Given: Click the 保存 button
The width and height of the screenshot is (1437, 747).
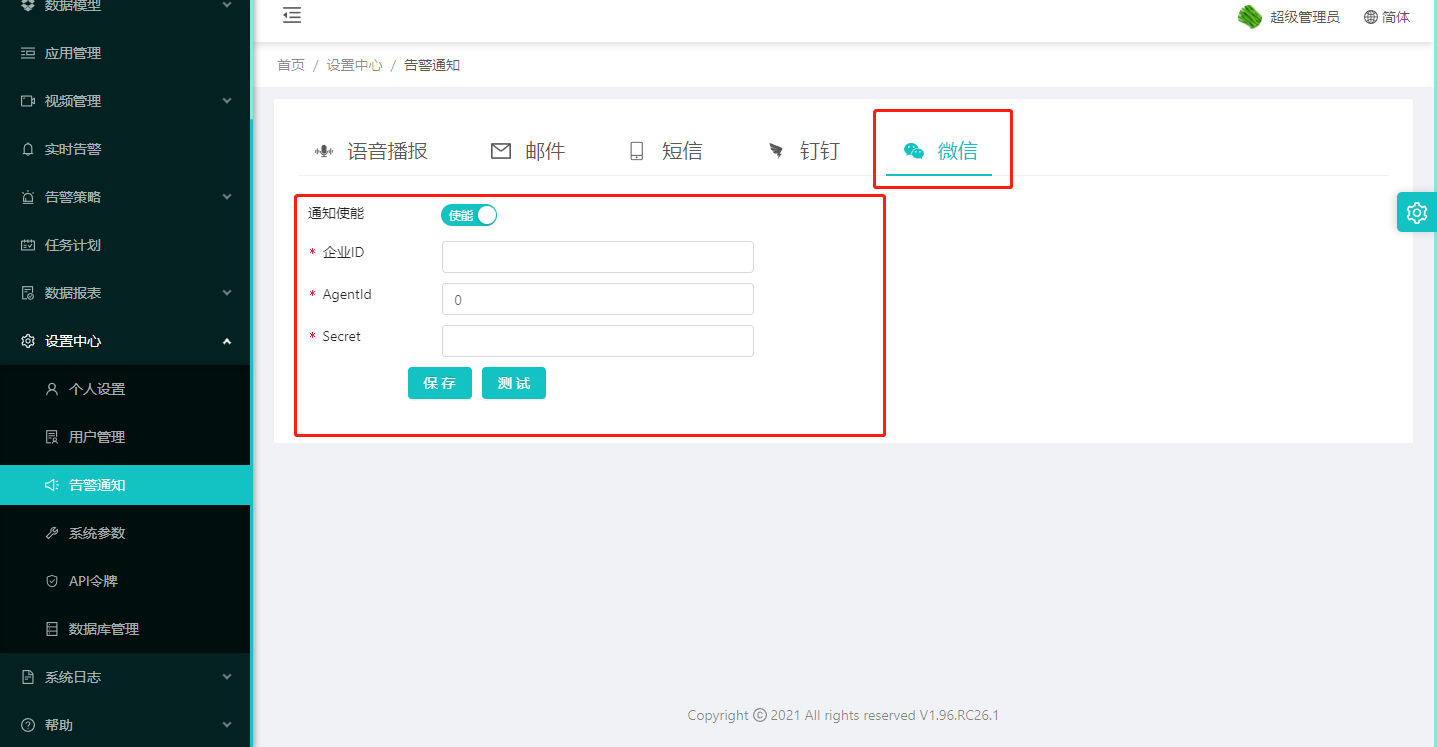Looking at the screenshot, I should [x=439, y=384].
